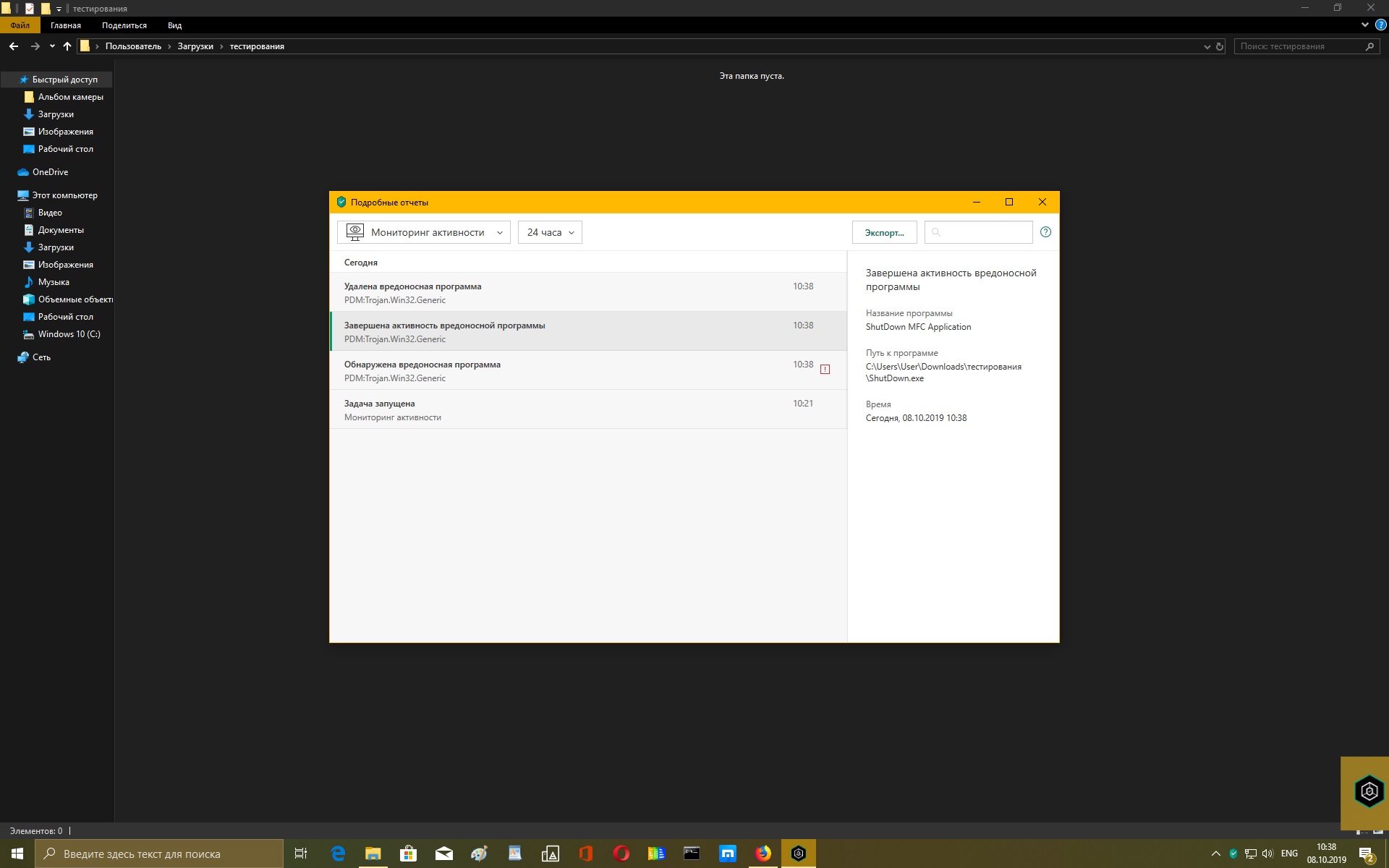
Task: Expand the address bar history dropdown
Action: [1207, 46]
